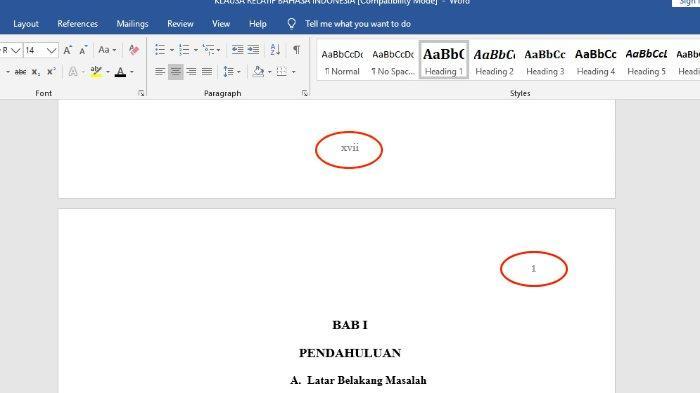Viewport: 700px width, 393px height.
Task: Decrease the paragraph indent
Action: [x=238, y=50]
